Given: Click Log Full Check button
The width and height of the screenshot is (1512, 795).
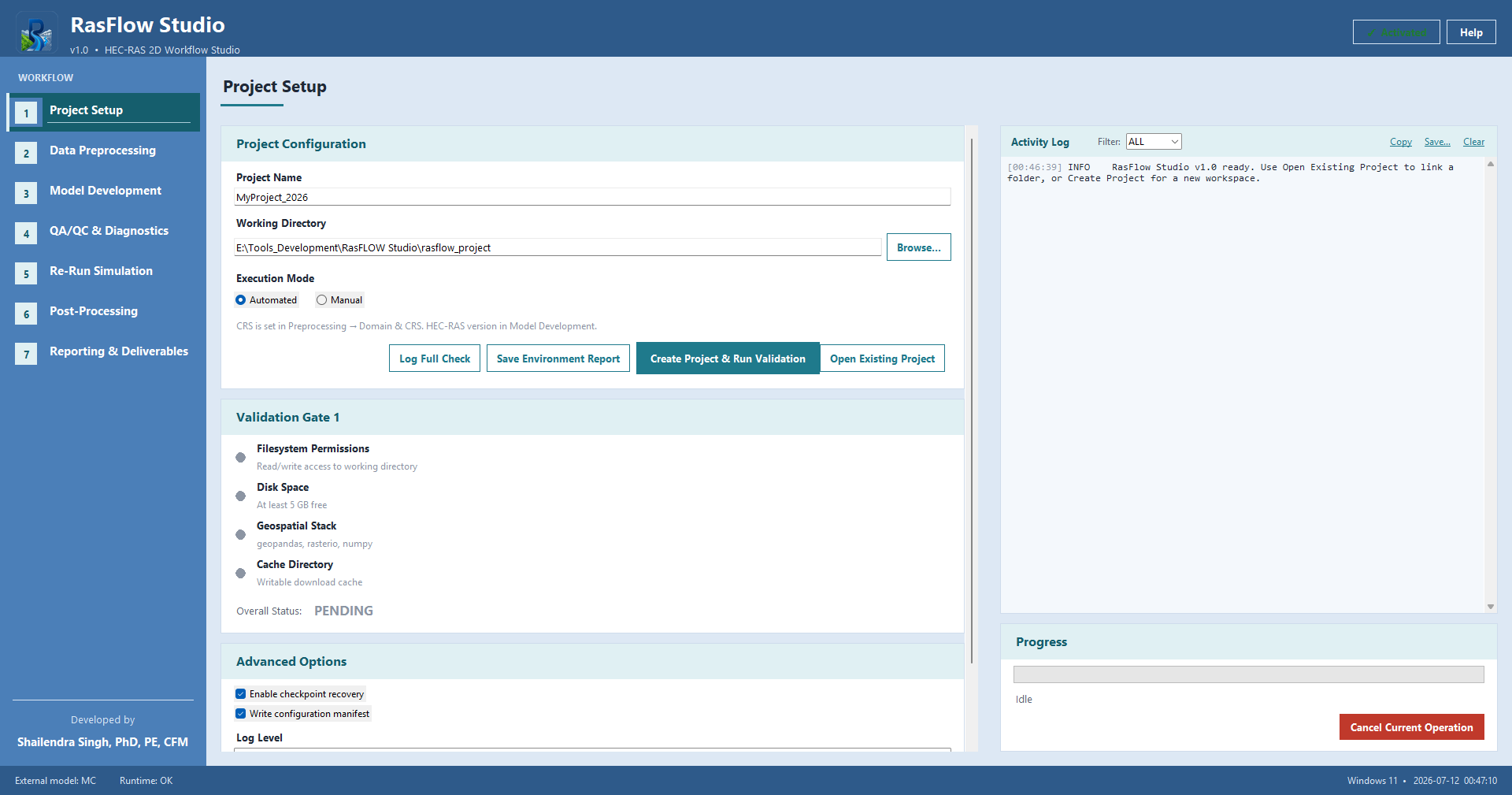Looking at the screenshot, I should point(435,358).
